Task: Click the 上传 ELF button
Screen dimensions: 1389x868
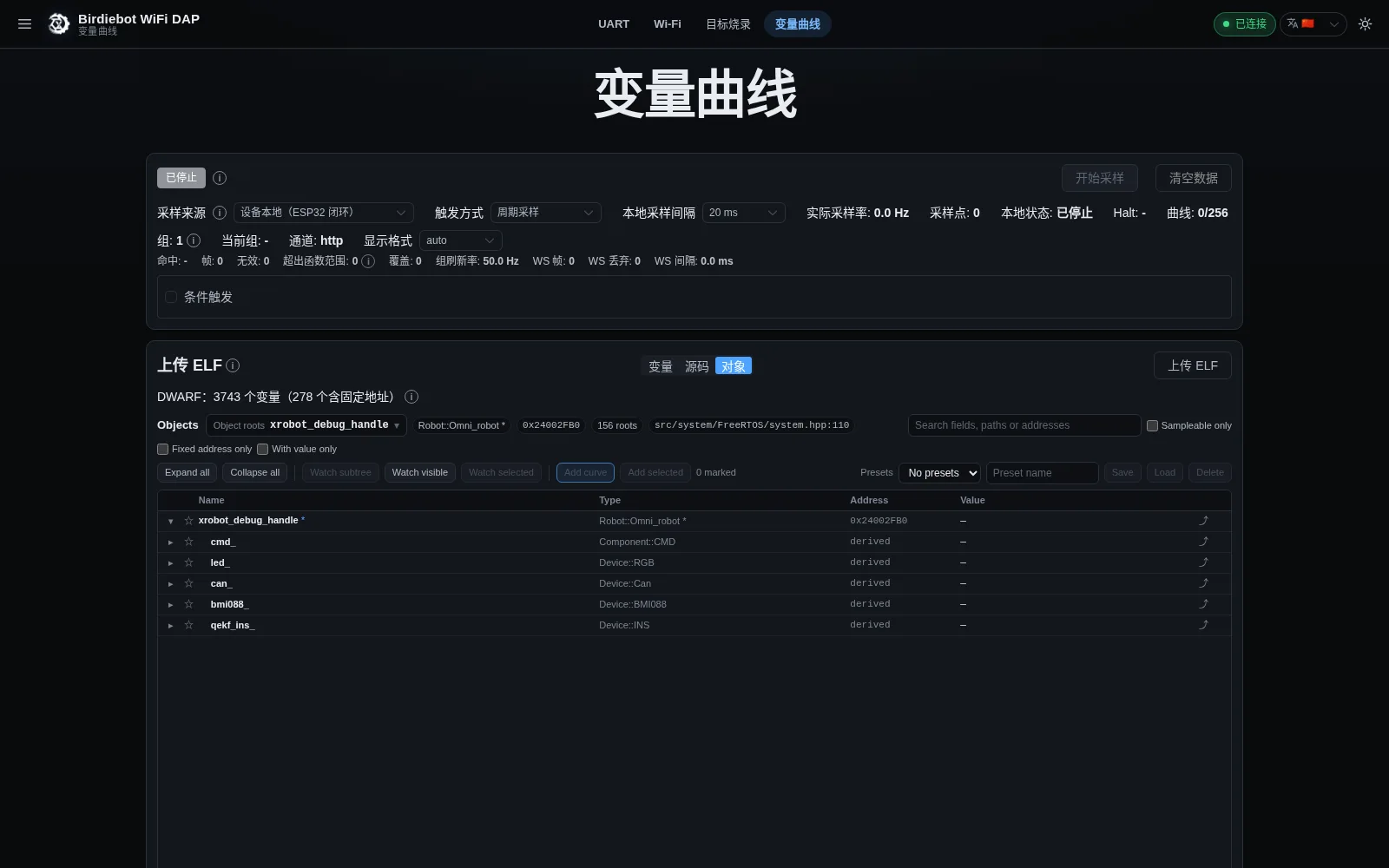Action: pyautogui.click(x=1193, y=365)
